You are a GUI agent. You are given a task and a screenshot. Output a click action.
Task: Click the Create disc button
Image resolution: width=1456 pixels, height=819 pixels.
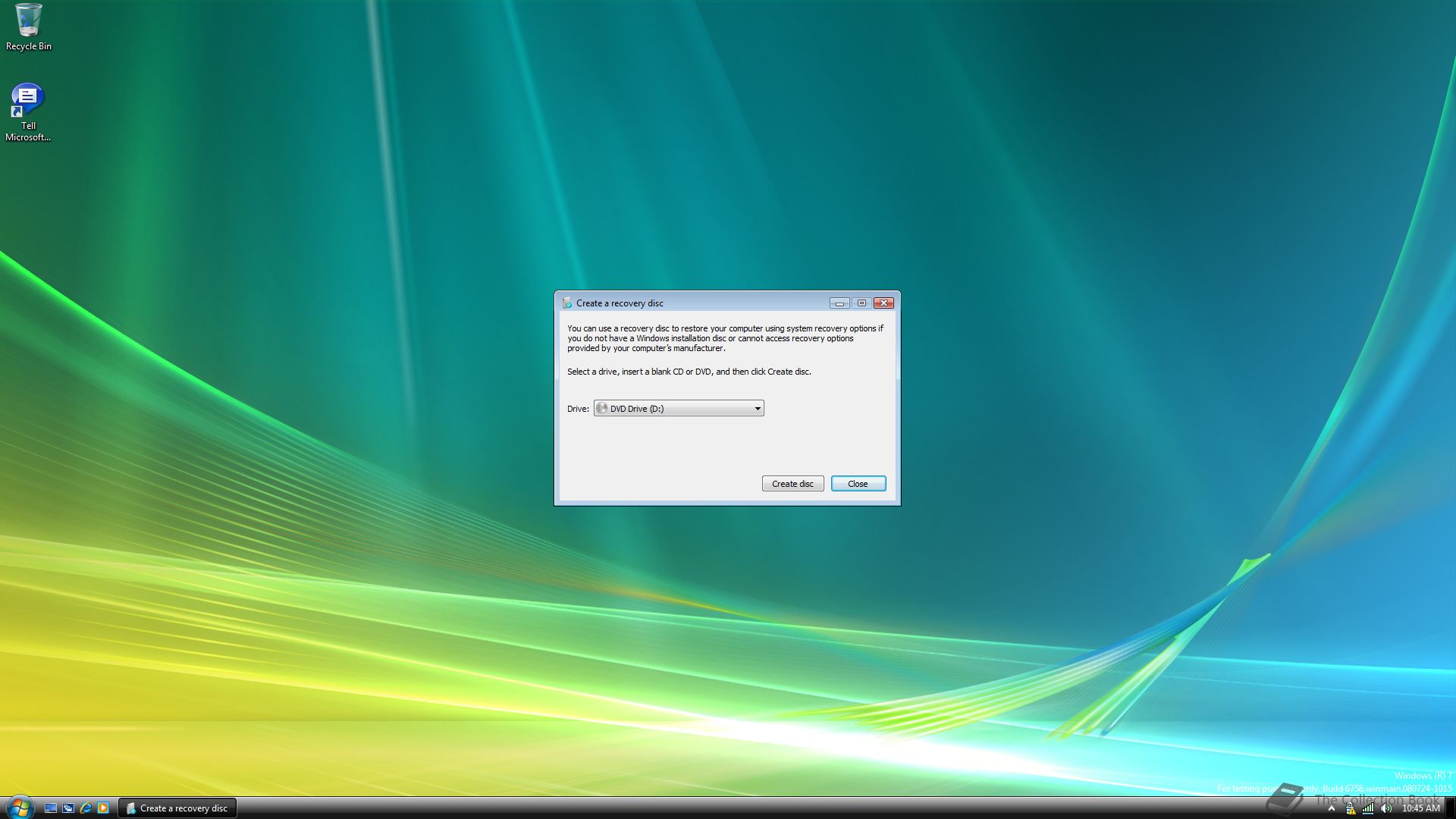coord(792,484)
